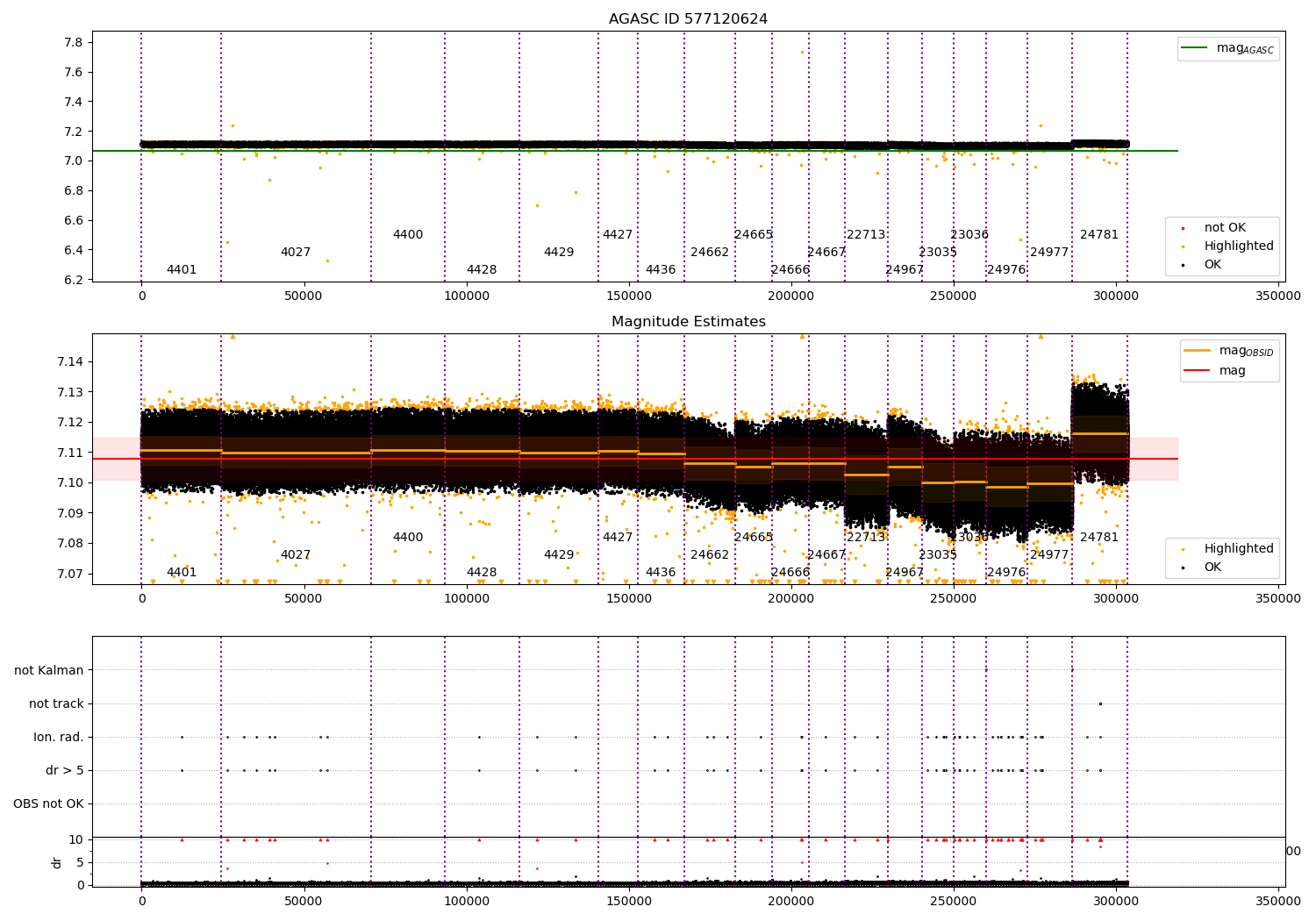Select 'Highlighted' entry in top plot legend
The image size is (1316, 921).
[x=1239, y=246]
